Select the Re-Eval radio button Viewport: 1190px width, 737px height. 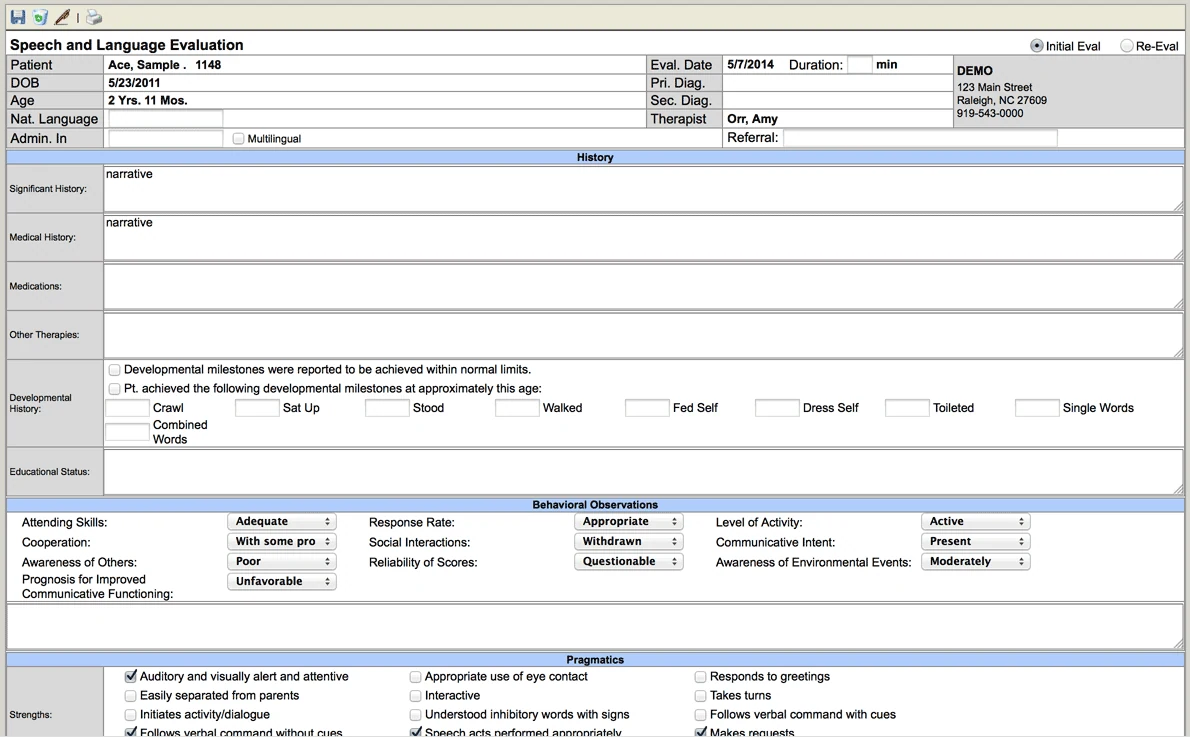[1125, 45]
